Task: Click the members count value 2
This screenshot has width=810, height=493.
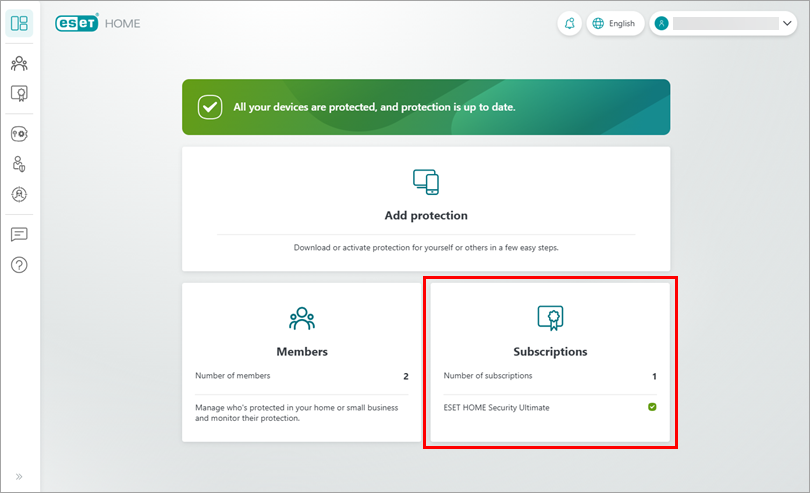Action: coord(406,376)
